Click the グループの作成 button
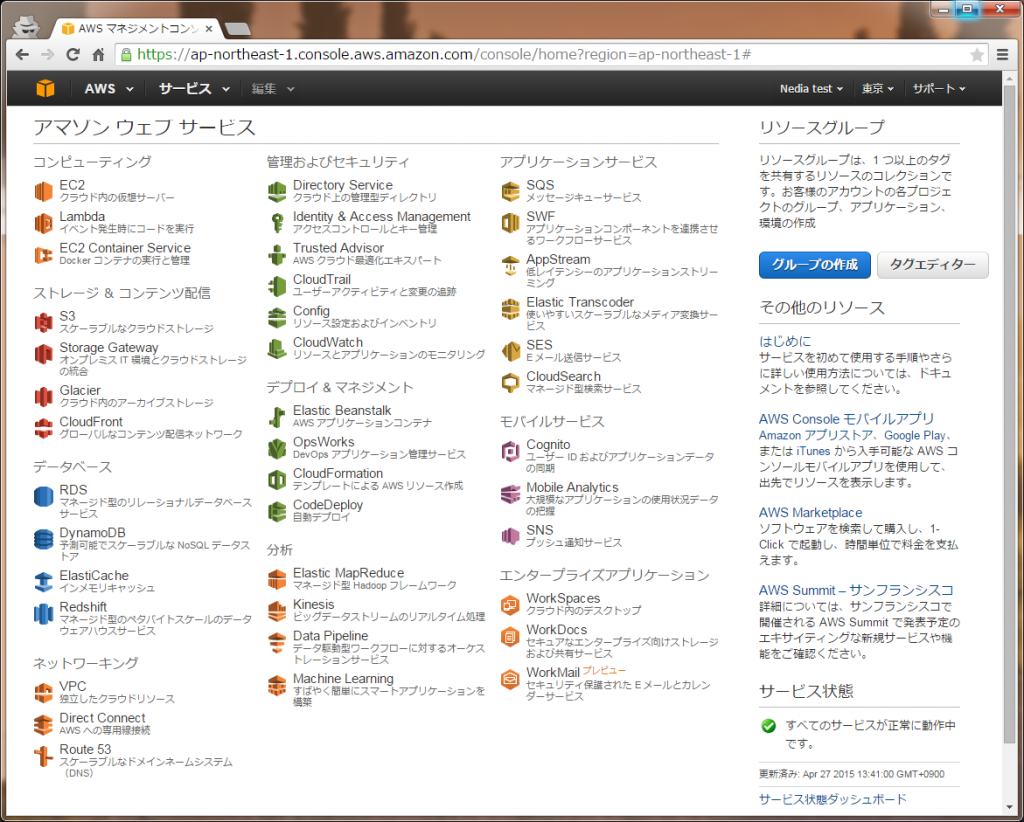This screenshot has width=1024, height=822. tap(814, 264)
